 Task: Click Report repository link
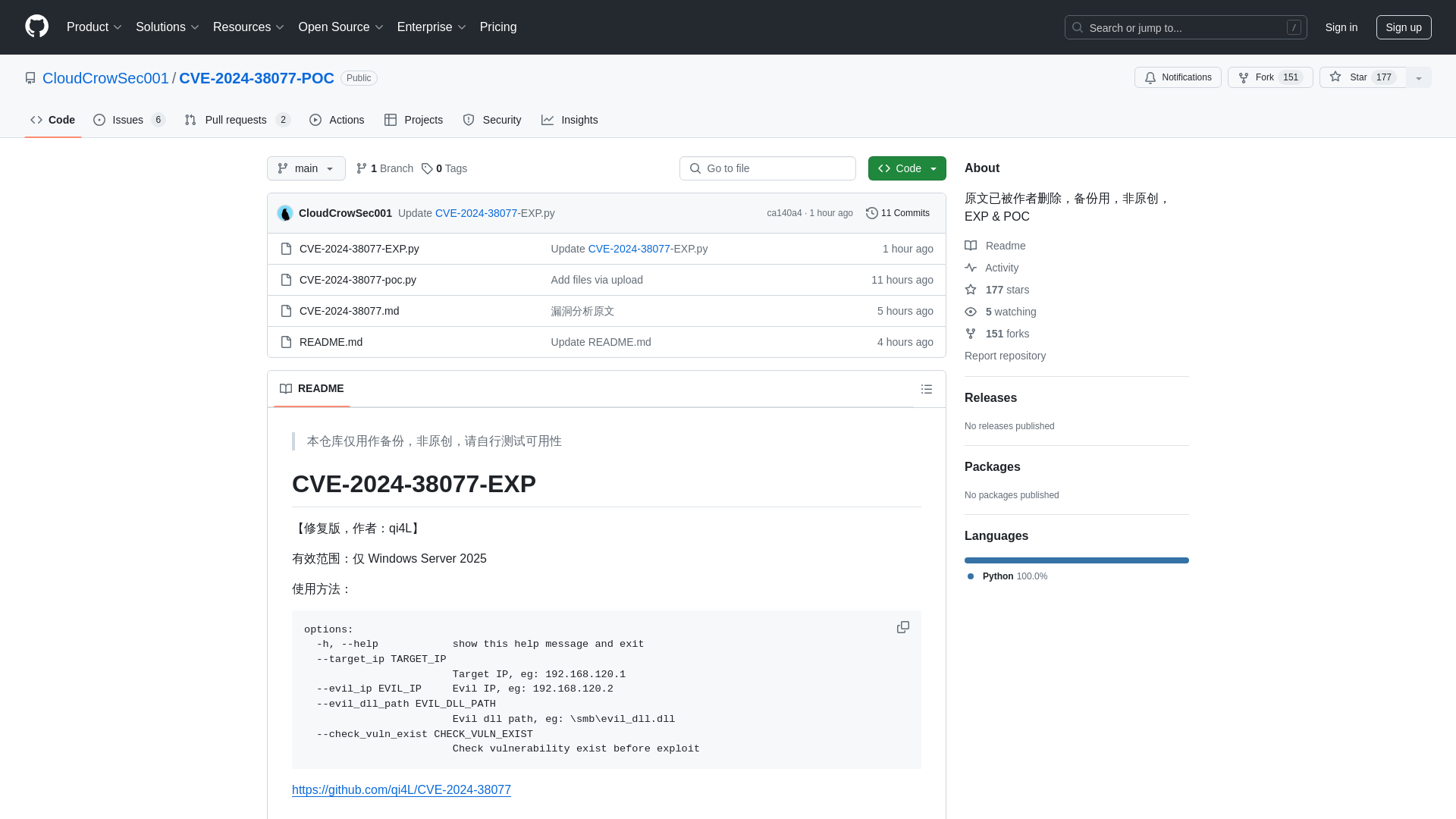click(x=1005, y=356)
